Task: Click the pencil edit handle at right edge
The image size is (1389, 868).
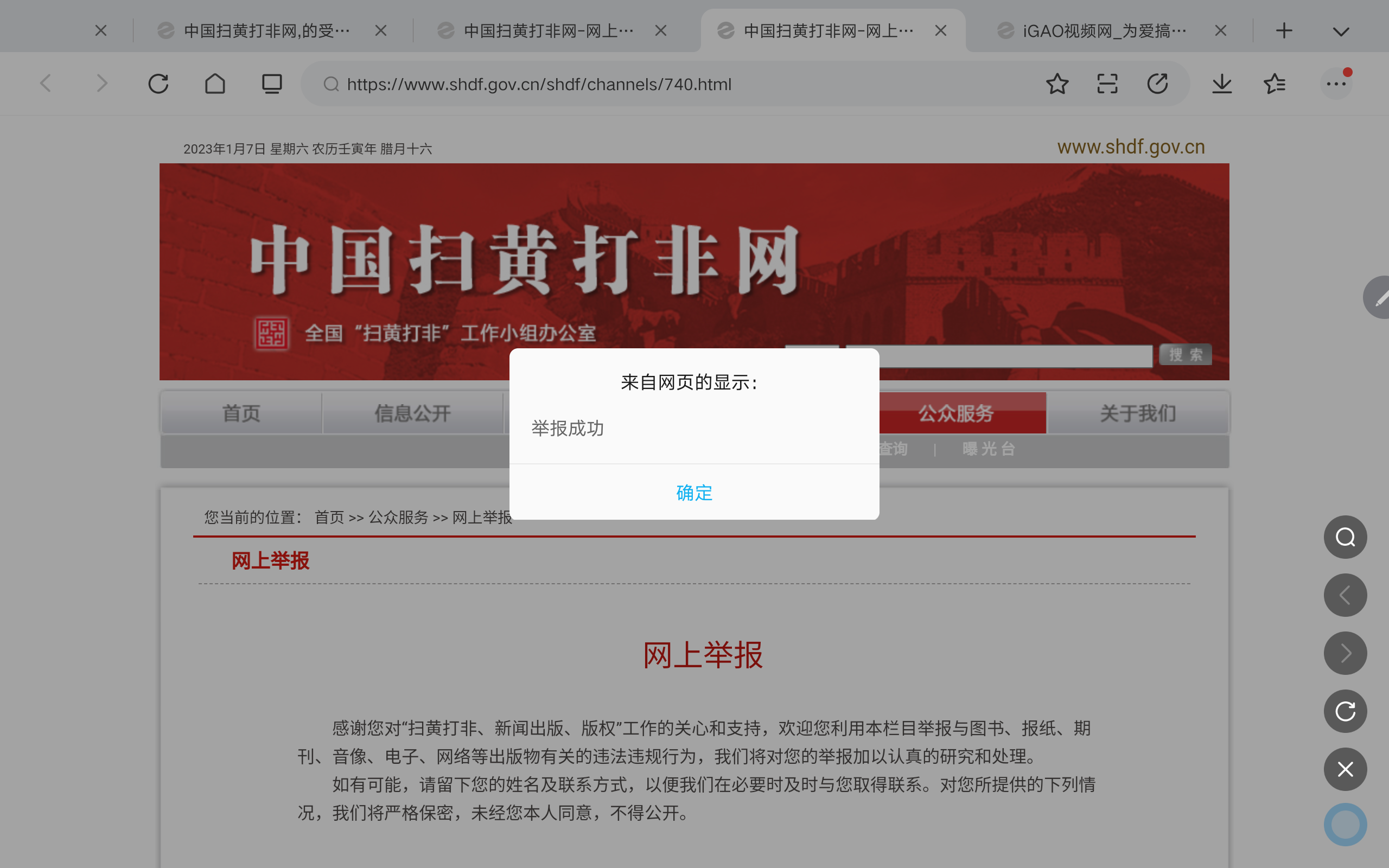Action: click(1378, 297)
